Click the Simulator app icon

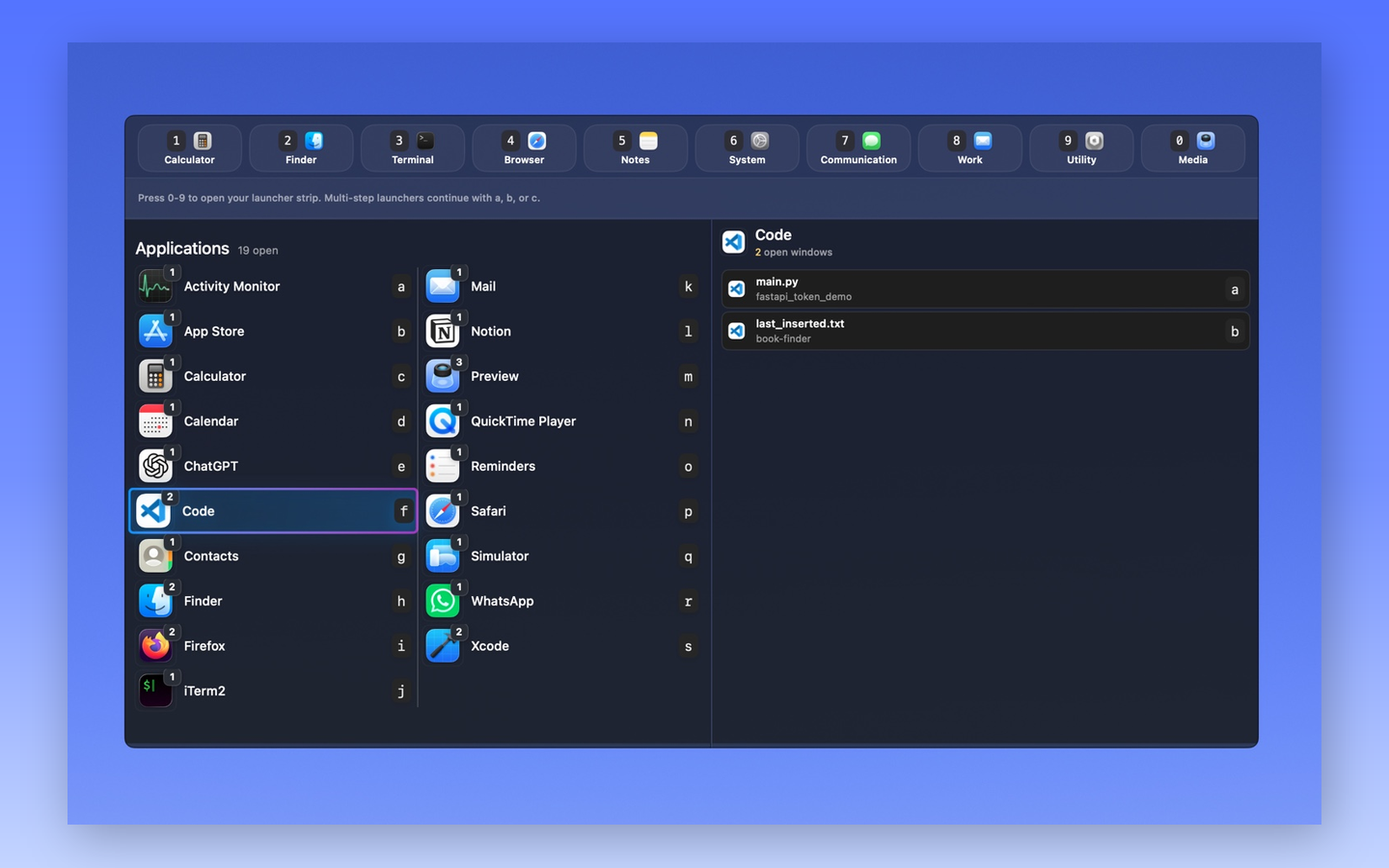point(443,556)
